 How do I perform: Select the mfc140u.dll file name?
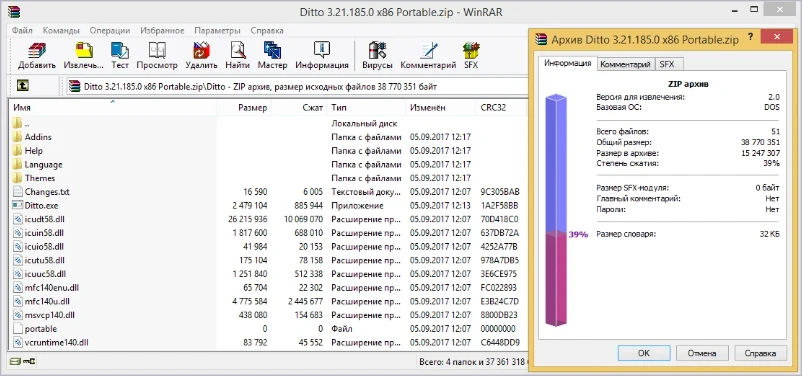[47, 301]
